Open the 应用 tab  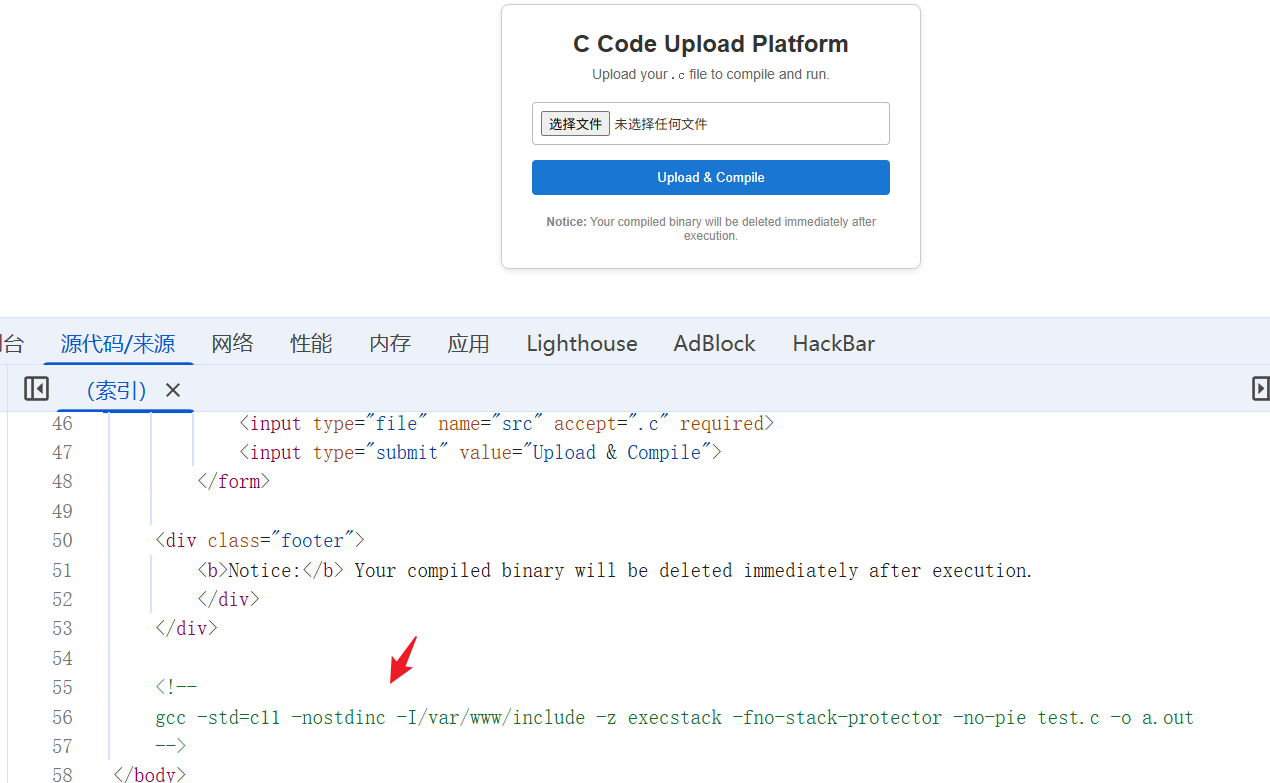tap(468, 344)
